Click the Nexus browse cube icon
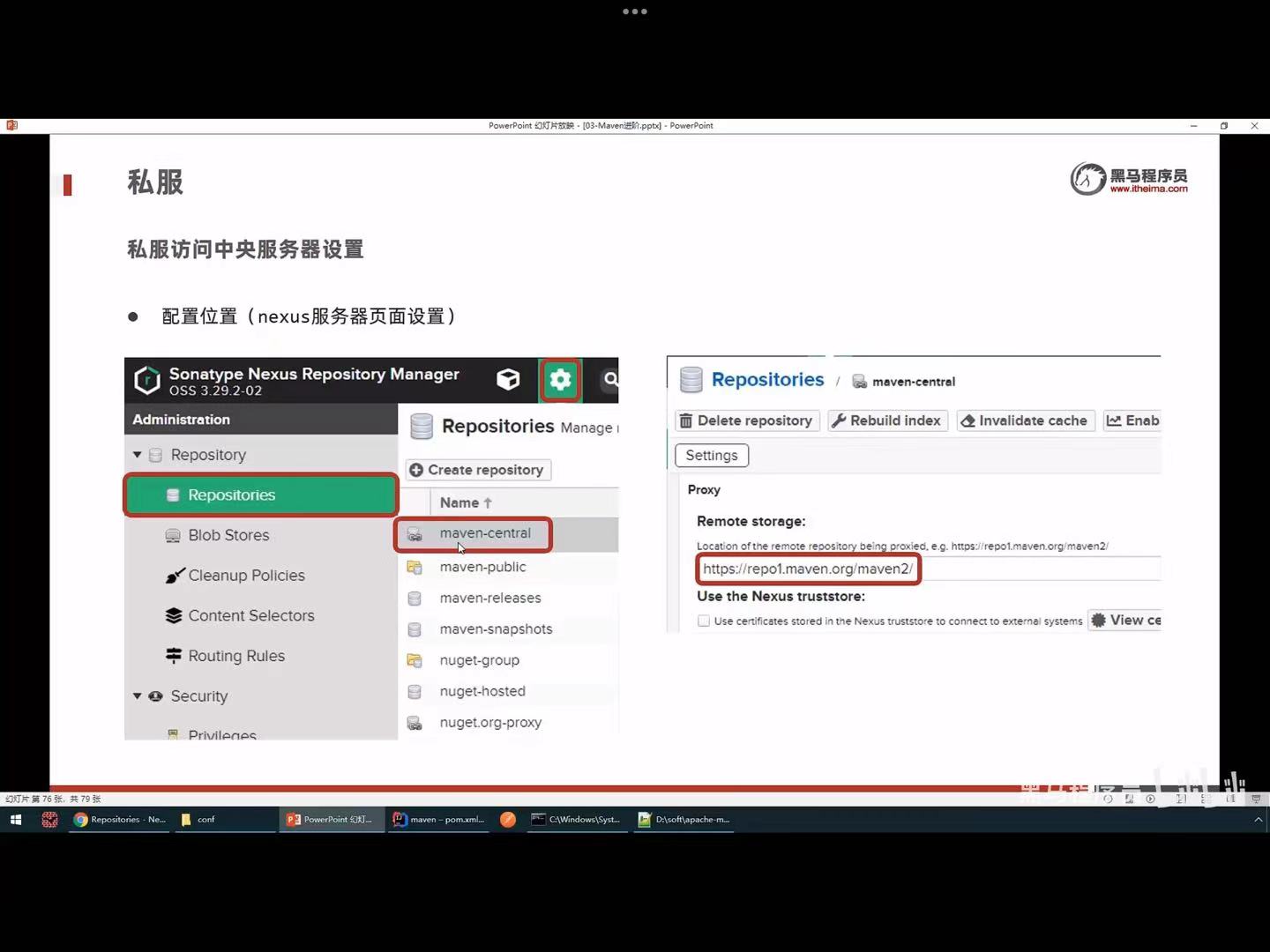The width and height of the screenshot is (1270, 952). click(508, 380)
